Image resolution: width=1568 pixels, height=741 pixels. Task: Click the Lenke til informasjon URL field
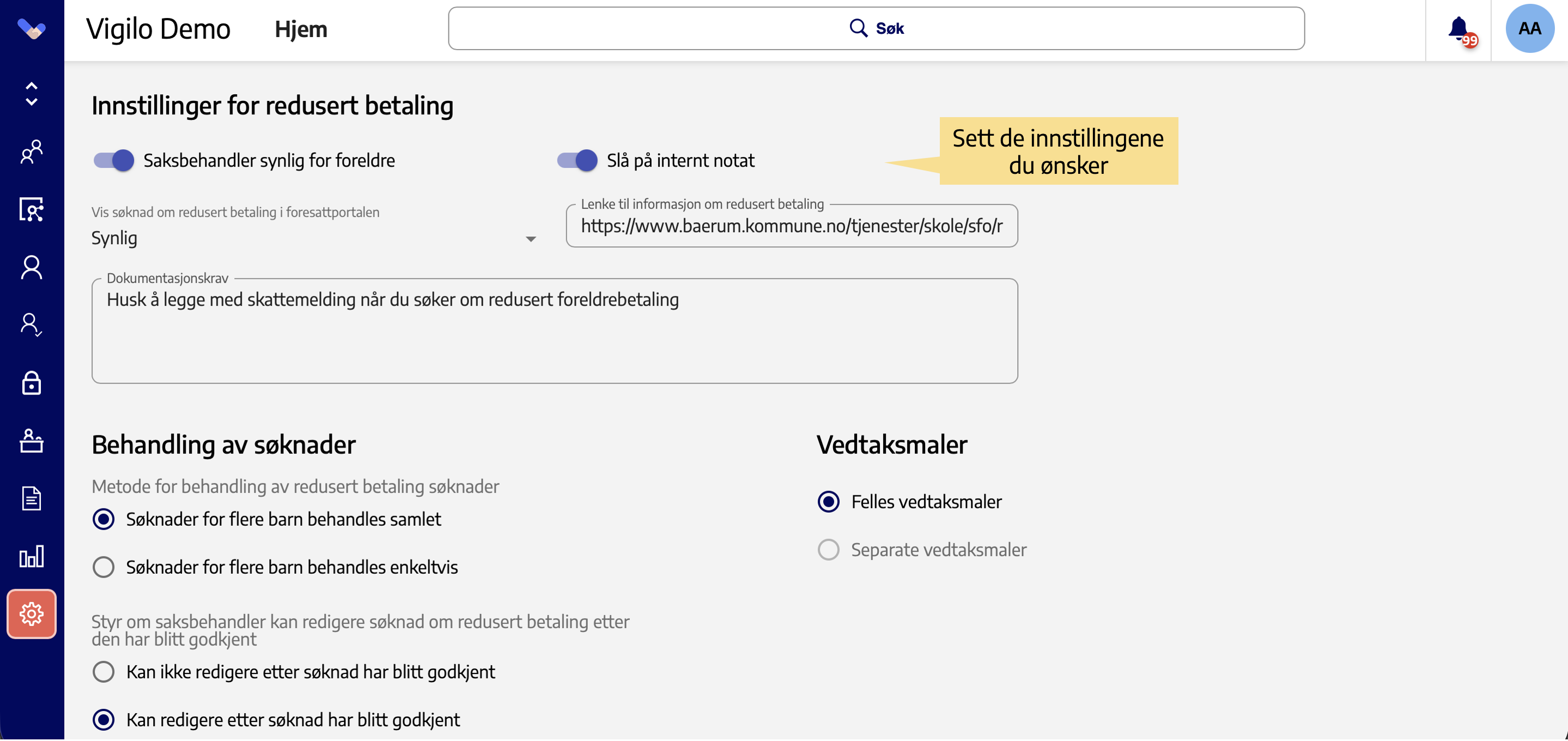pos(791,226)
